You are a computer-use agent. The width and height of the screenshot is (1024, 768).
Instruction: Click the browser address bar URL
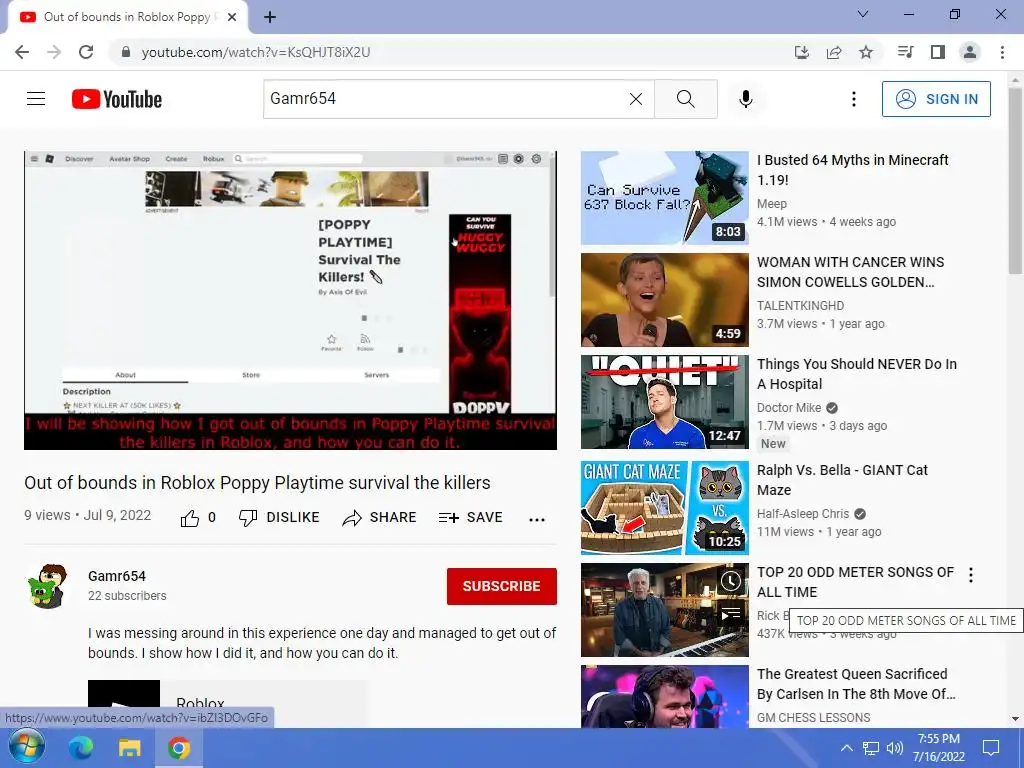point(256,52)
